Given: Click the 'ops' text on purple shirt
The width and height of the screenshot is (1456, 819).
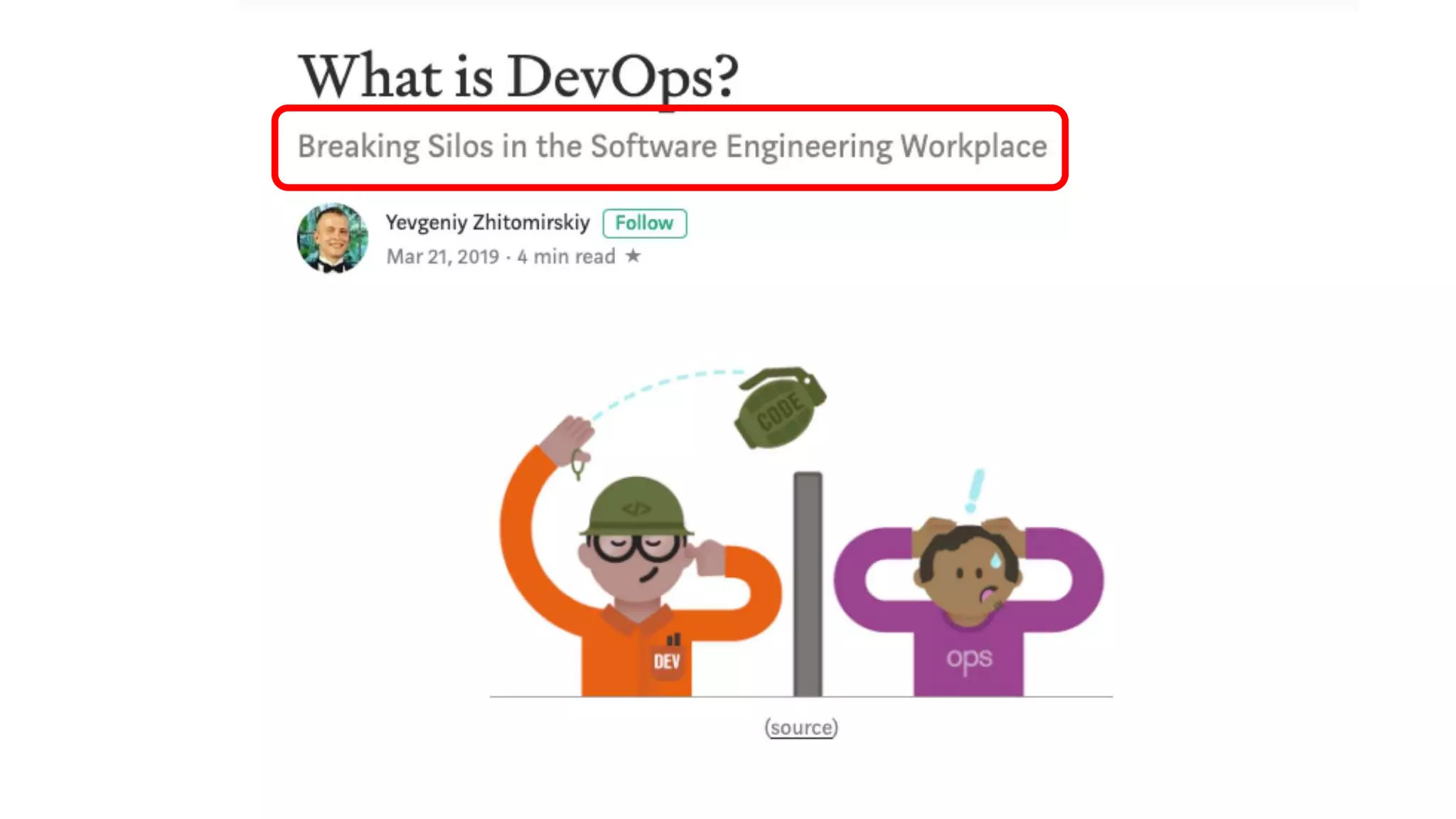Looking at the screenshot, I should (968, 659).
